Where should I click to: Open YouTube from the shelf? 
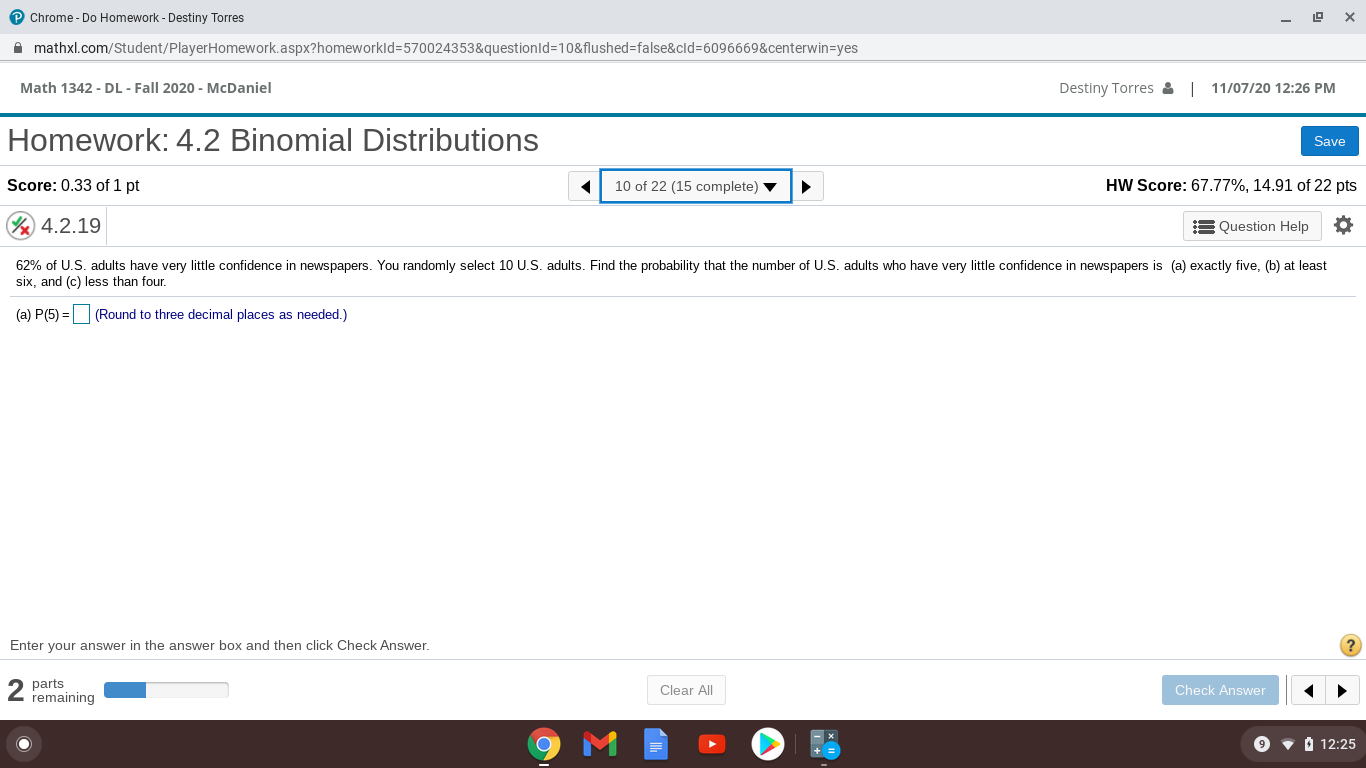coord(712,744)
